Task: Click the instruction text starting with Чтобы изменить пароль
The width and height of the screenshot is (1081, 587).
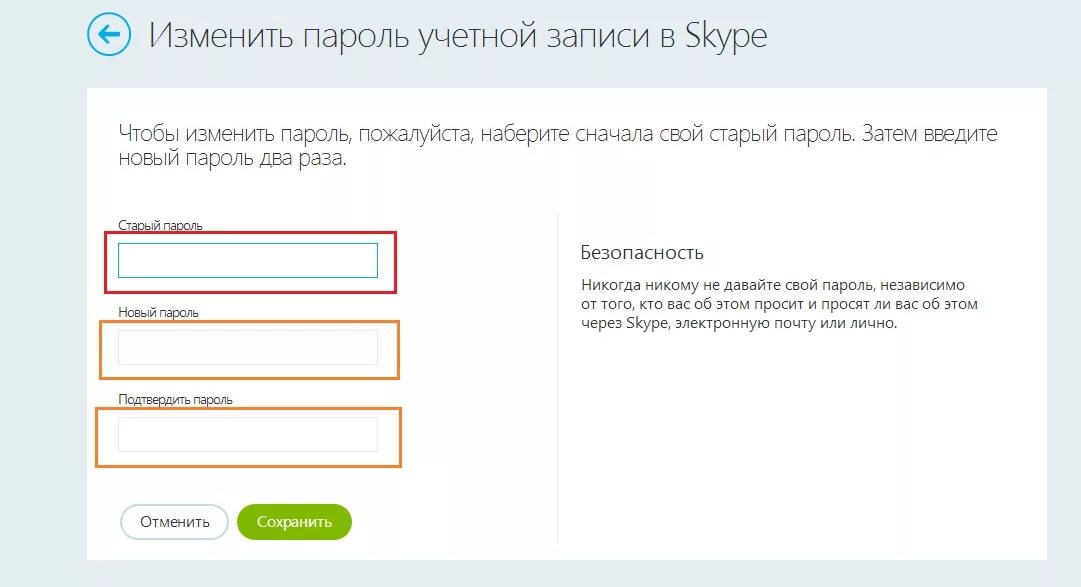Action: click(x=557, y=146)
